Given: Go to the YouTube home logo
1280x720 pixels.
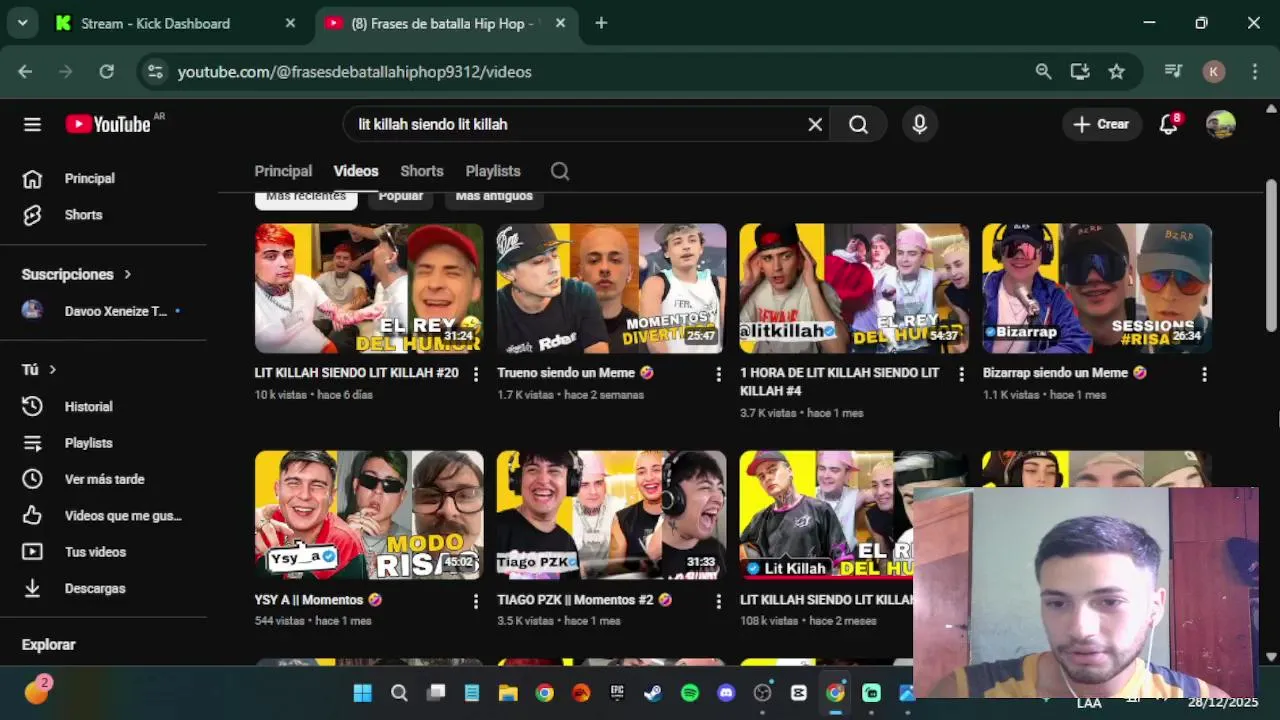Looking at the screenshot, I should (108, 124).
